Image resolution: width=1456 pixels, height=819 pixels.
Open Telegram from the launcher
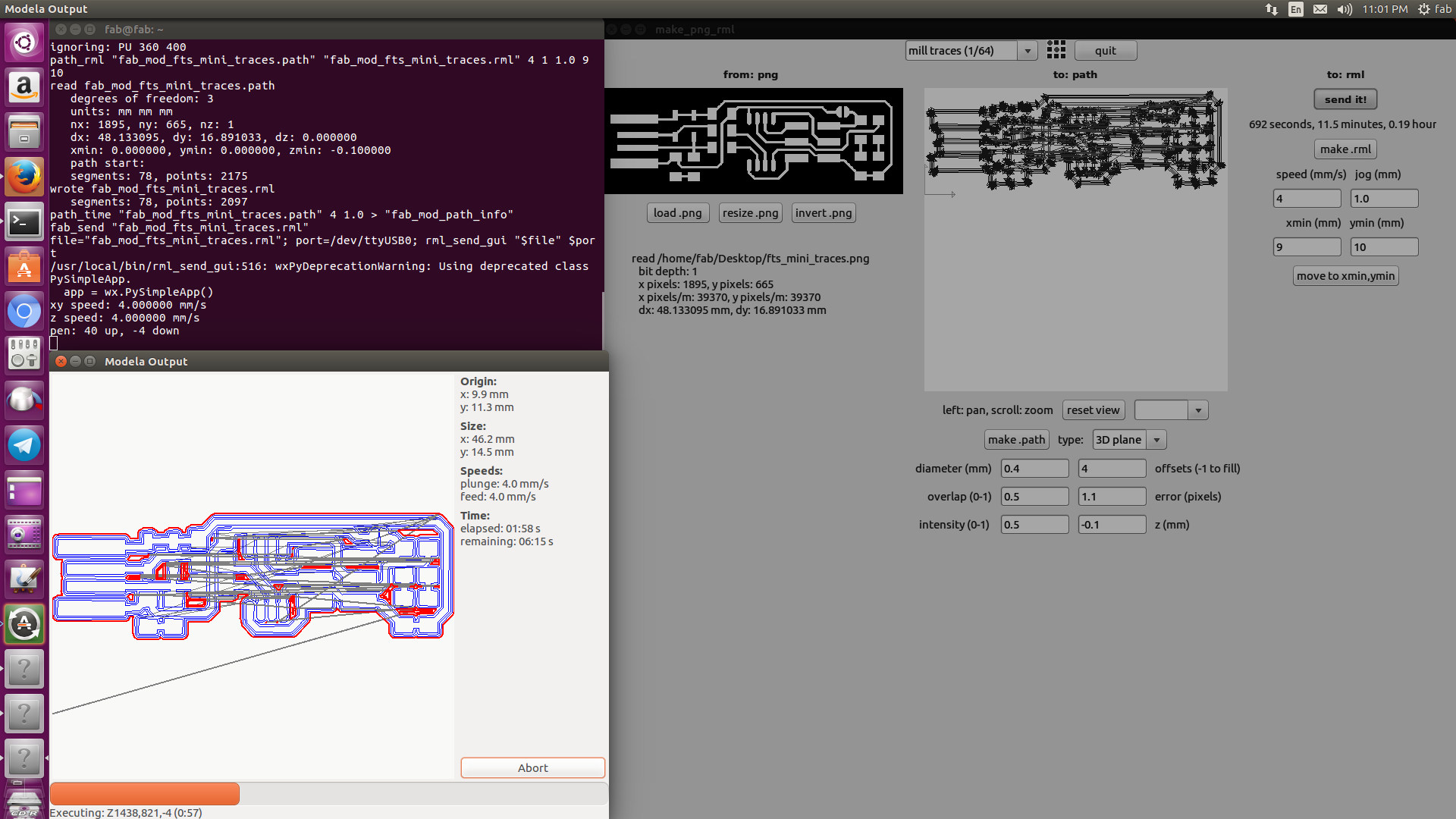24,445
